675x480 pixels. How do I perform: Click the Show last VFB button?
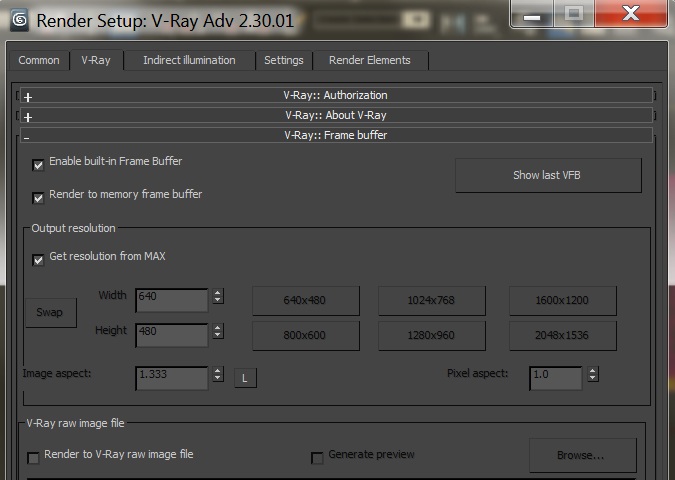[x=548, y=175]
